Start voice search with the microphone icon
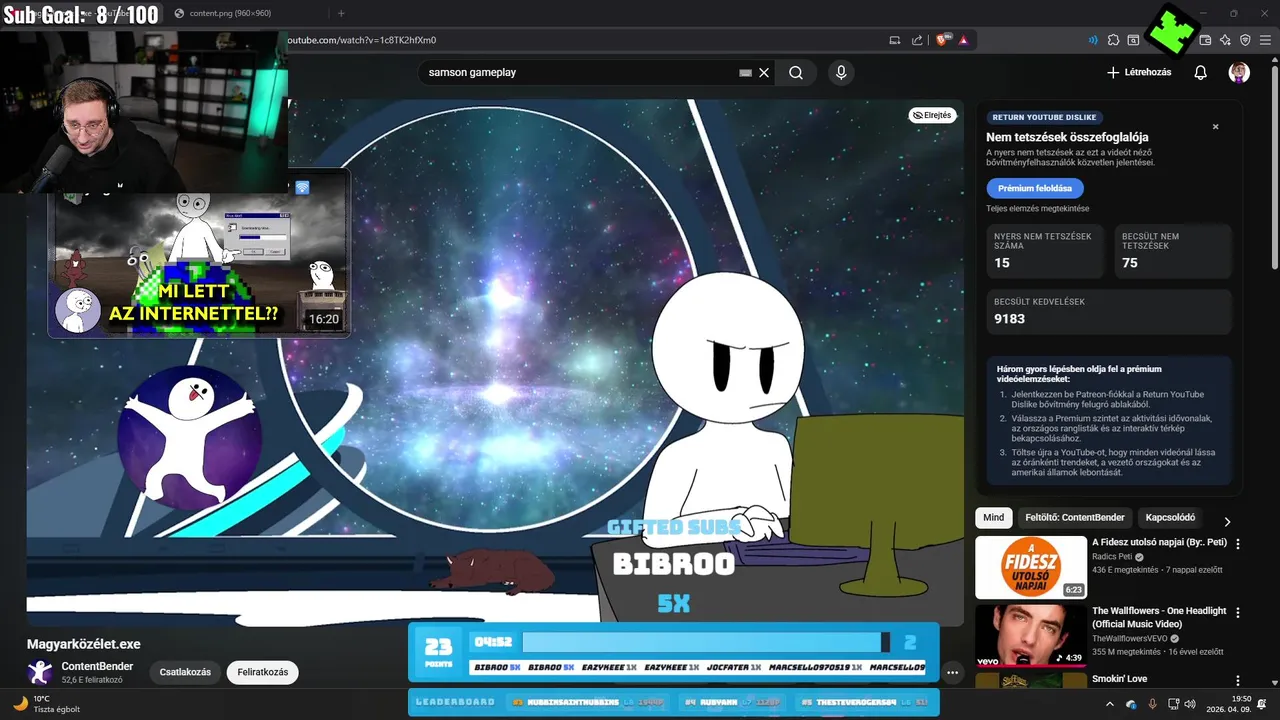 point(841,72)
